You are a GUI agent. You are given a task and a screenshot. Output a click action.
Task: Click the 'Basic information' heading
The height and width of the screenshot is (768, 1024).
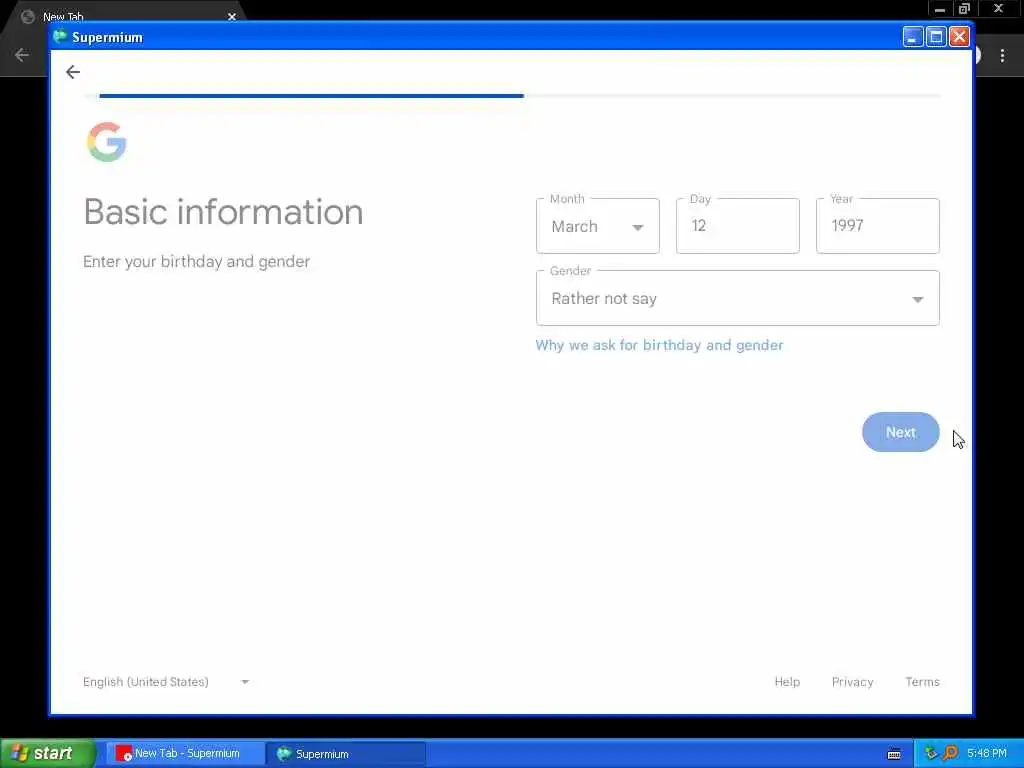pyautogui.click(x=223, y=212)
